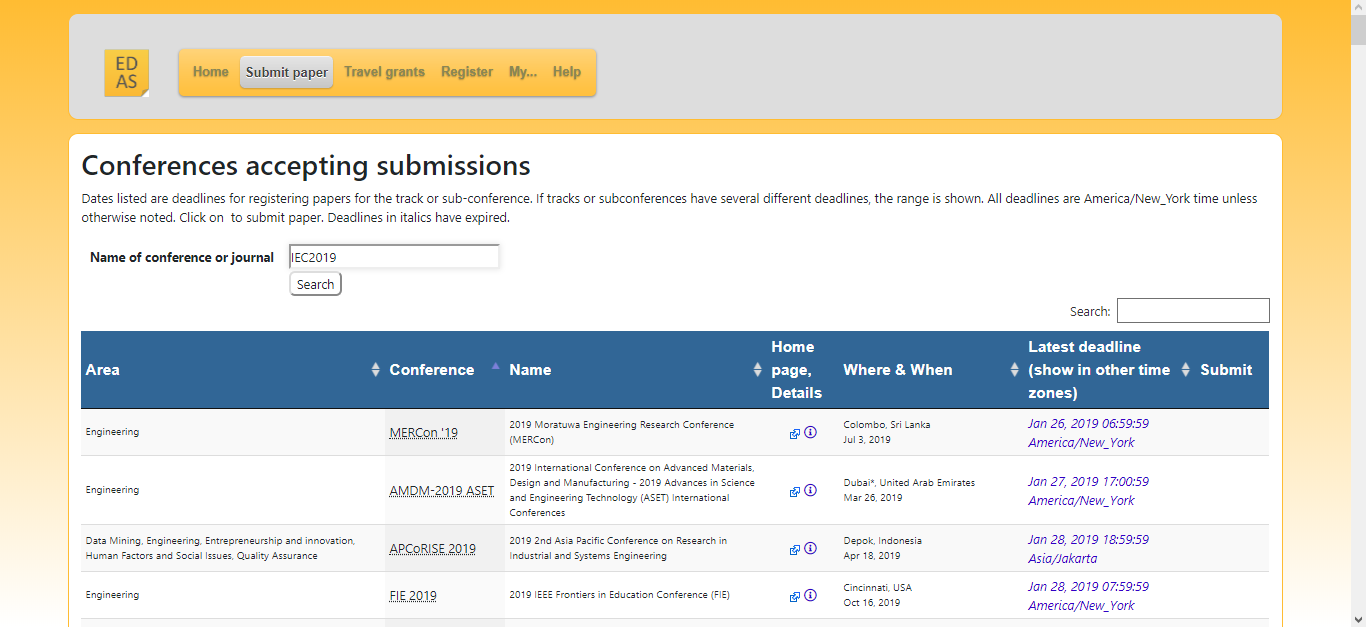Open MERCon '19 home page icon
1366x627 pixels.
tap(795, 433)
